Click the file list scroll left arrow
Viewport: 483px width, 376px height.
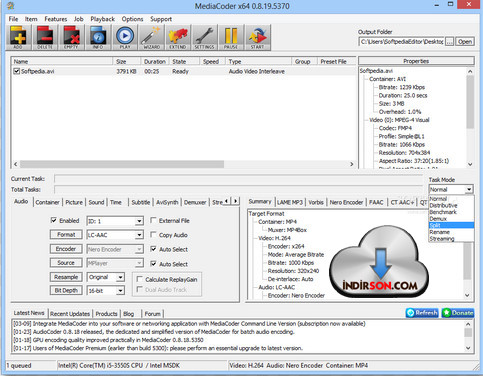pos(15,164)
